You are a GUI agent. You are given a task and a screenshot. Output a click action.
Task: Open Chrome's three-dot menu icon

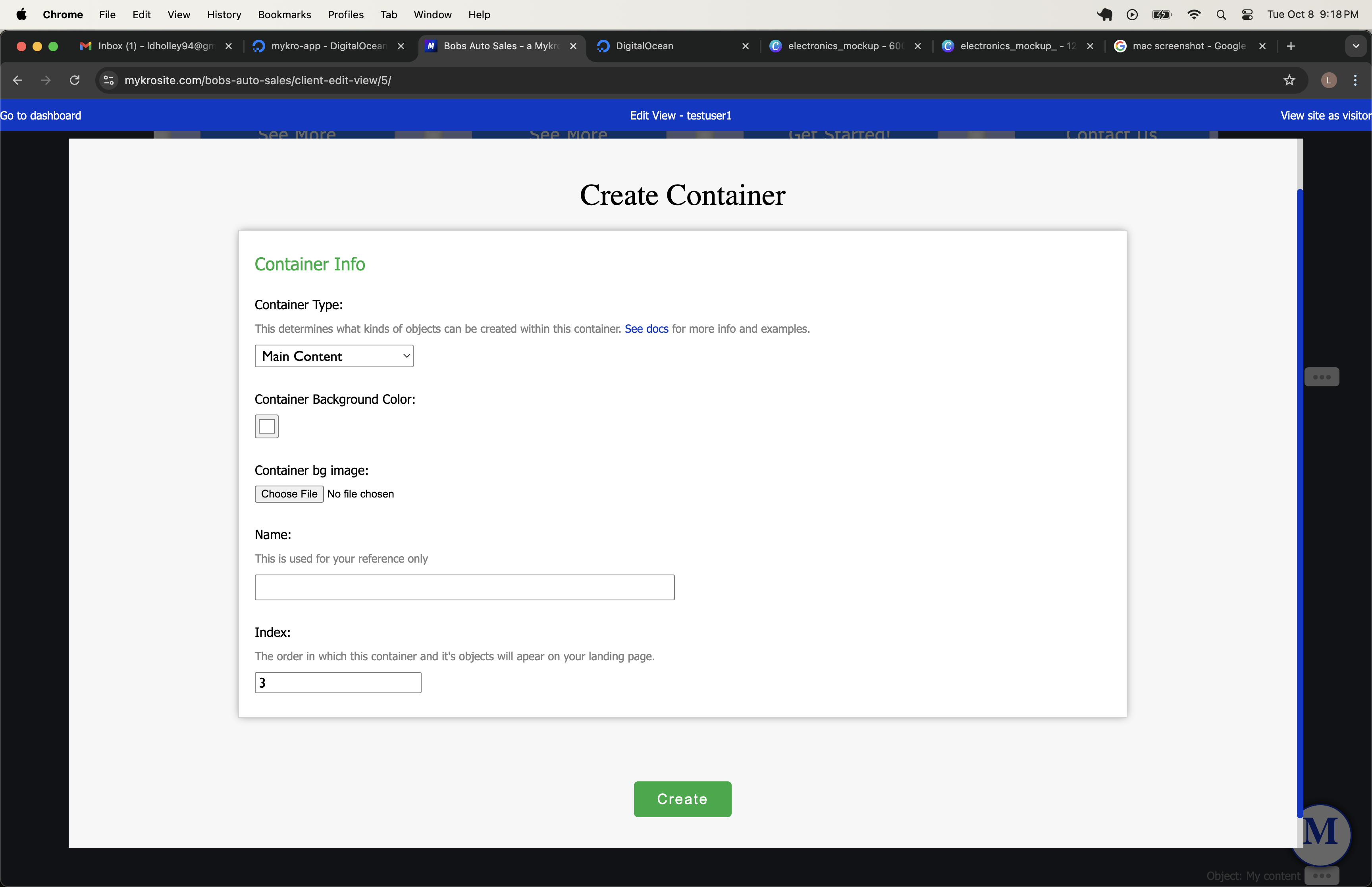[x=1355, y=80]
